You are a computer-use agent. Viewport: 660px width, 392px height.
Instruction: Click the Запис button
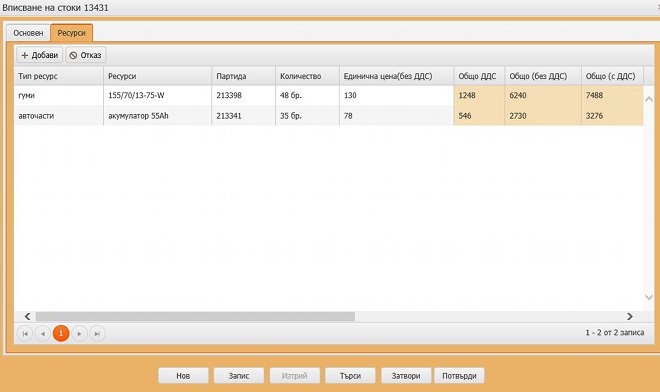pos(239,376)
